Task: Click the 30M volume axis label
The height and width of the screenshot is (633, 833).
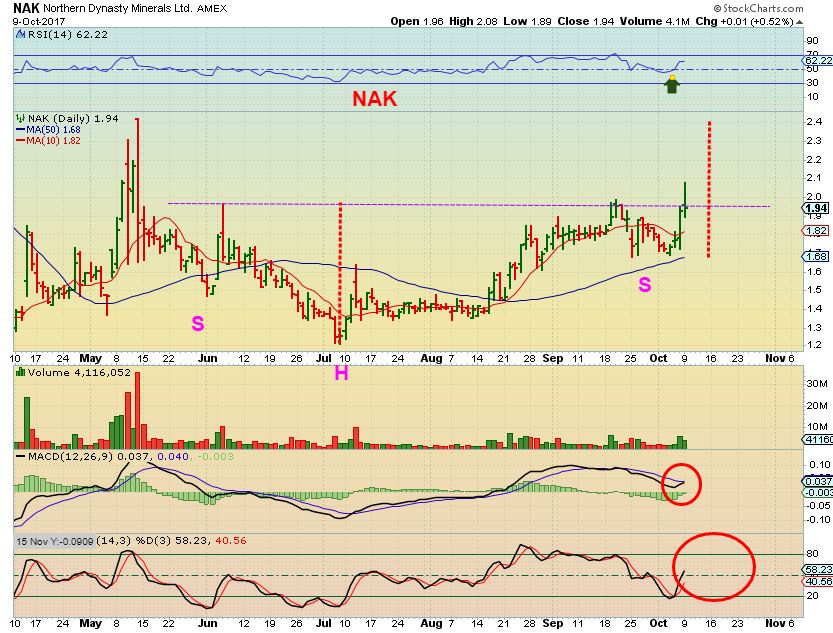Action: pyautogui.click(x=817, y=383)
